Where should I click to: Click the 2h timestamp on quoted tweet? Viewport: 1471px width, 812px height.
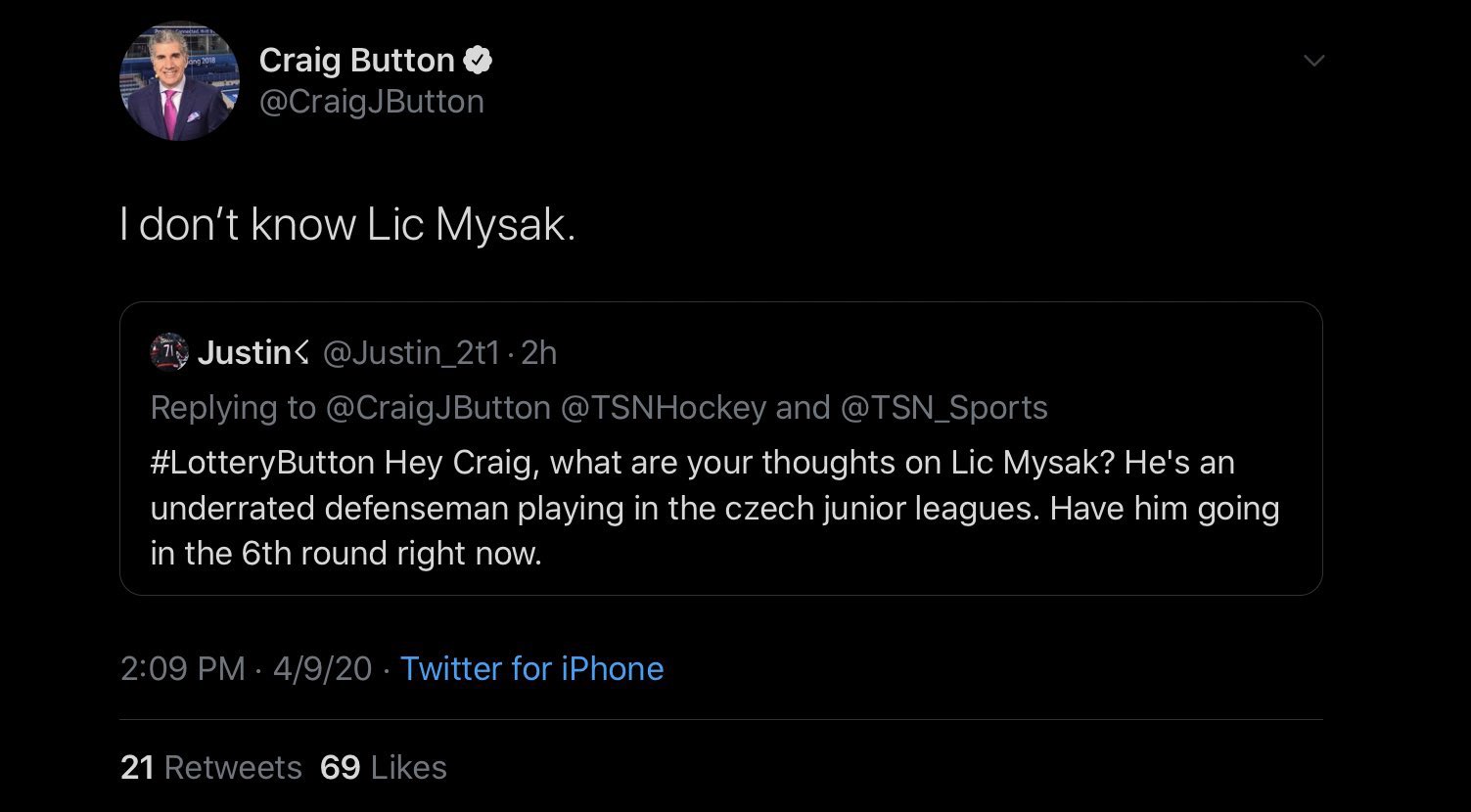(539, 352)
